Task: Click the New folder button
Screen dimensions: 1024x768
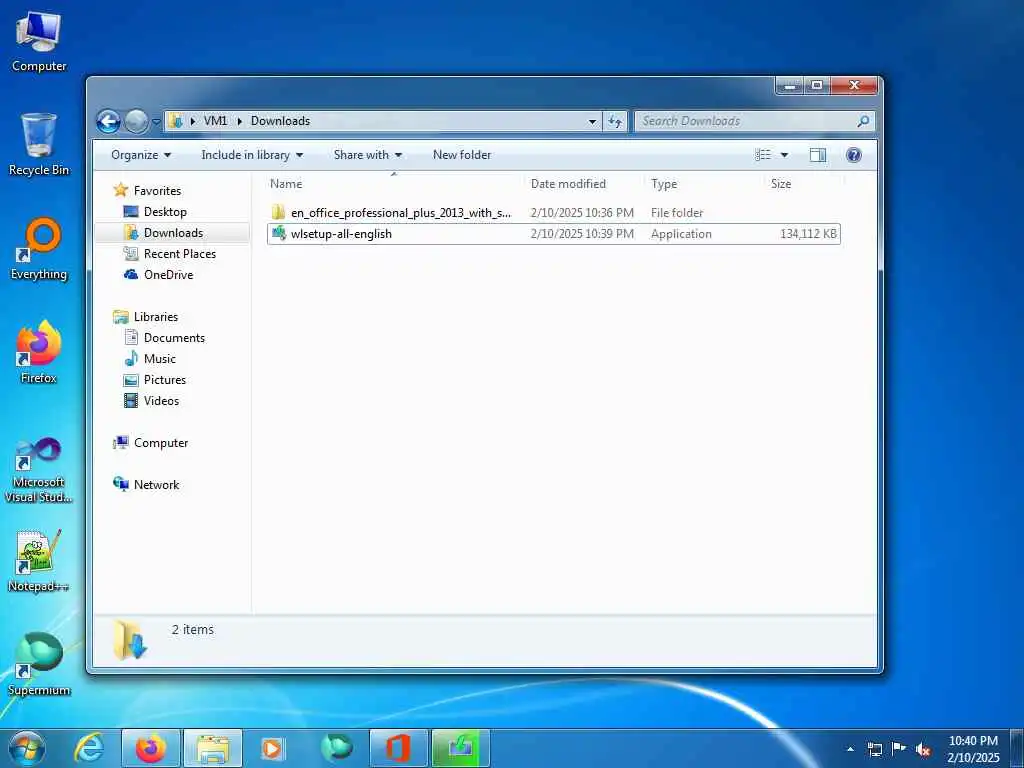Action: click(x=462, y=155)
